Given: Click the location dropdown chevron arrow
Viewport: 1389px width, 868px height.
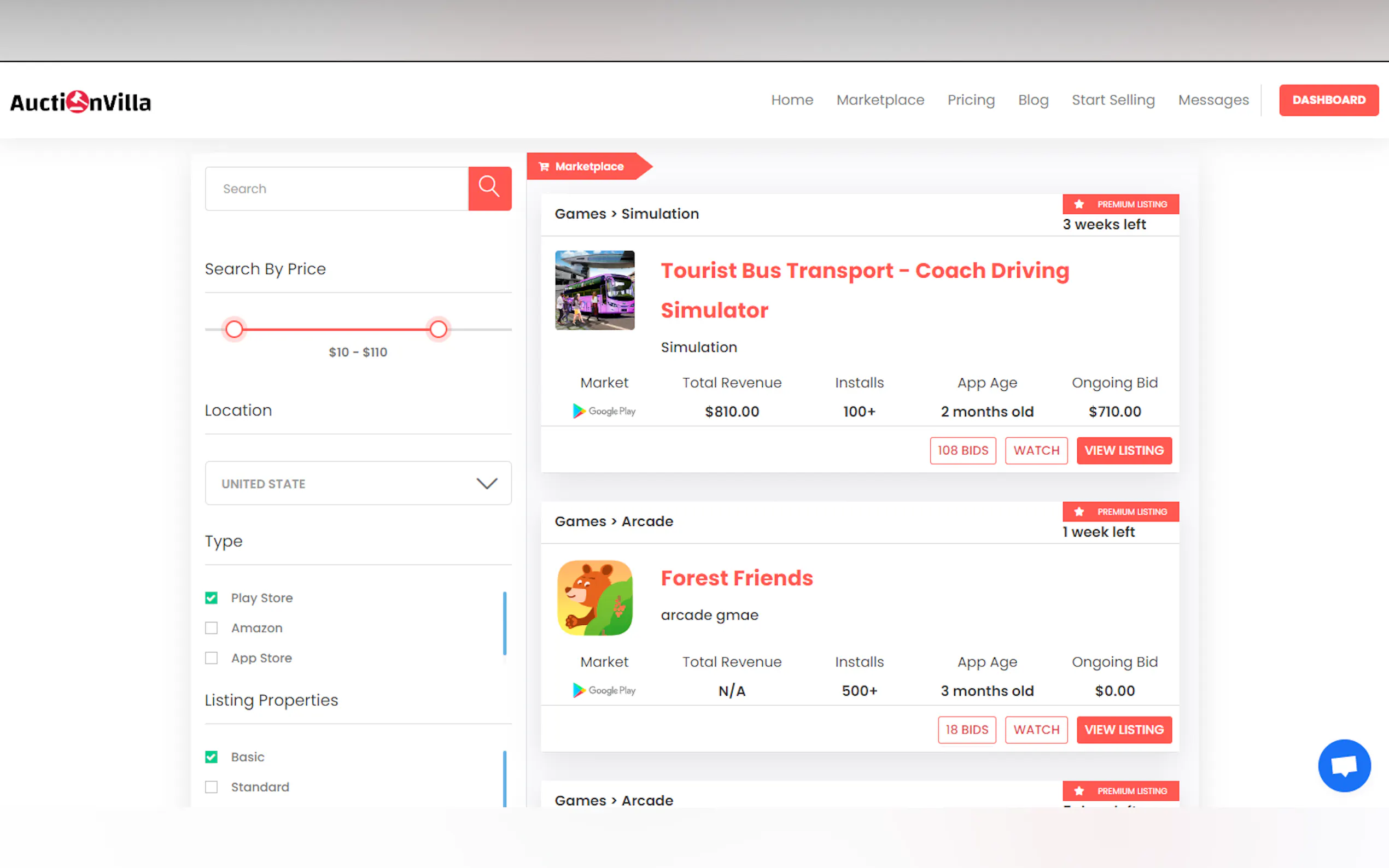Looking at the screenshot, I should pos(486,483).
